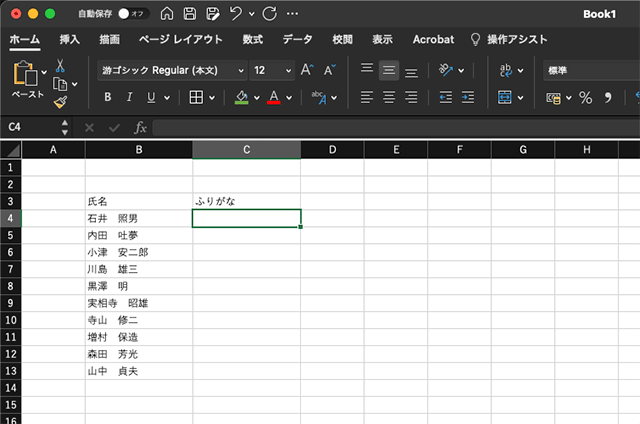Screen dimensions: 640x424
Task: Open the 数式 ribbon tab
Action: [x=252, y=40]
